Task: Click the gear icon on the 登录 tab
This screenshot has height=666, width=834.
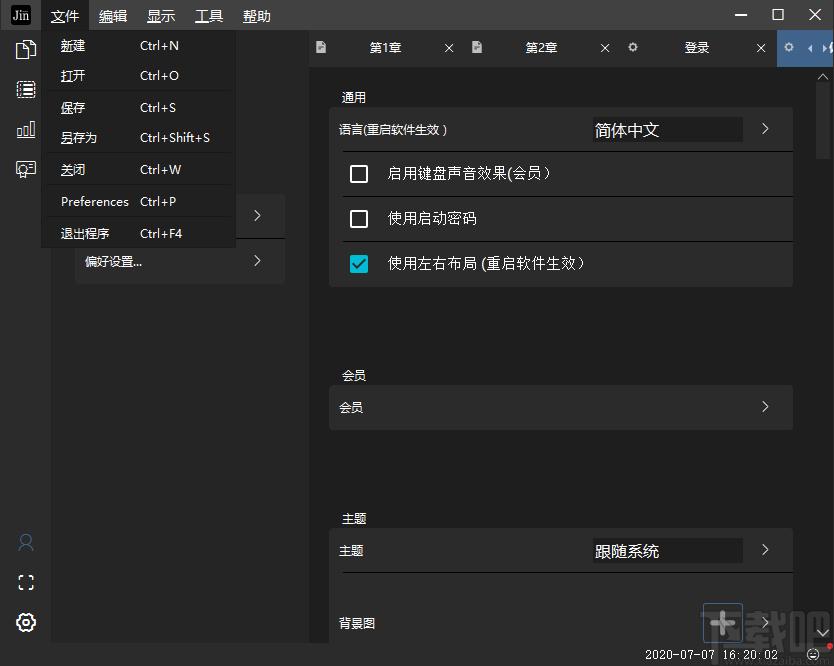Action: coord(634,47)
